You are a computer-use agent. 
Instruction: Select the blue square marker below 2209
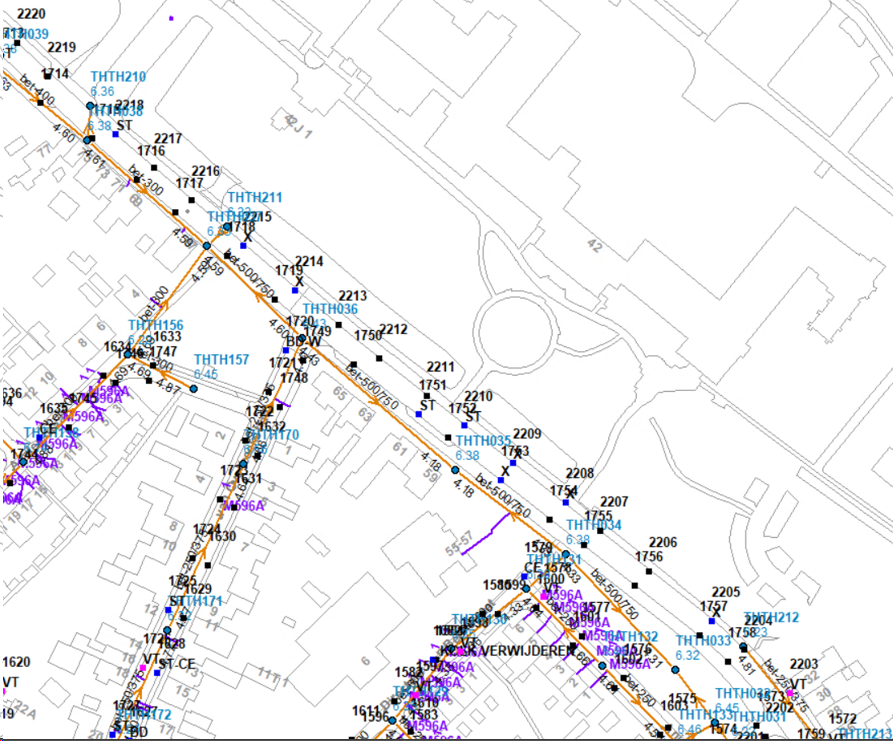pos(513,463)
